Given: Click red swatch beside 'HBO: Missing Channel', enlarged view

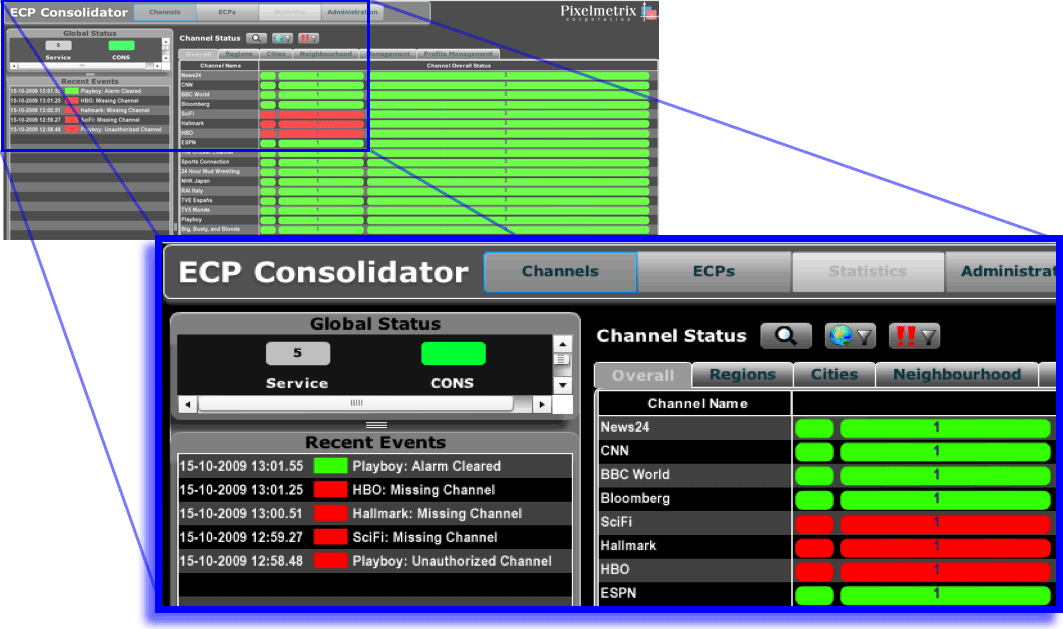Looking at the screenshot, I should (x=330, y=490).
